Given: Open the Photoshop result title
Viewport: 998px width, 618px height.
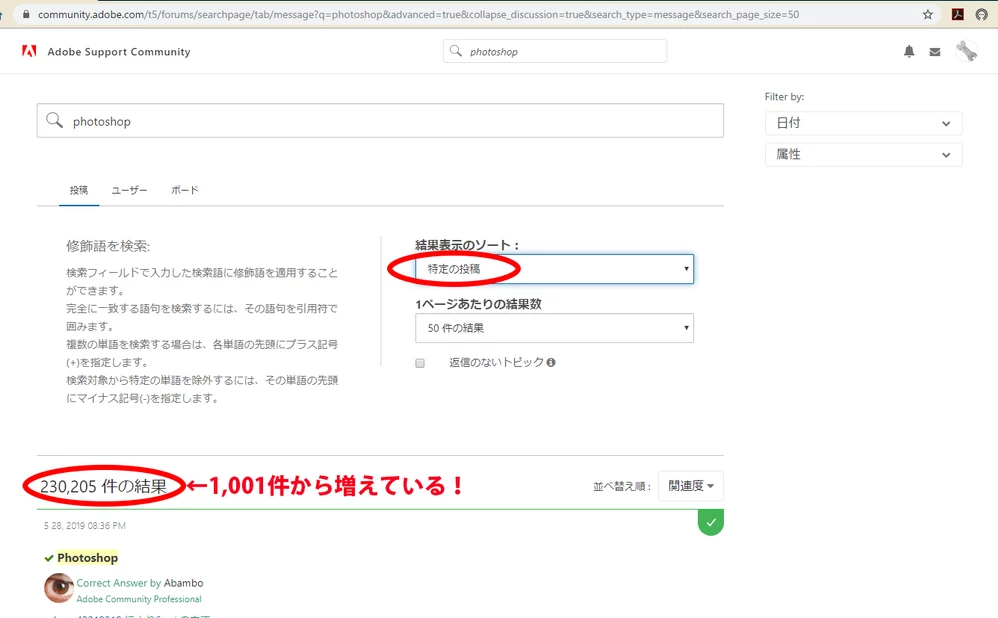Looking at the screenshot, I should point(87,558).
